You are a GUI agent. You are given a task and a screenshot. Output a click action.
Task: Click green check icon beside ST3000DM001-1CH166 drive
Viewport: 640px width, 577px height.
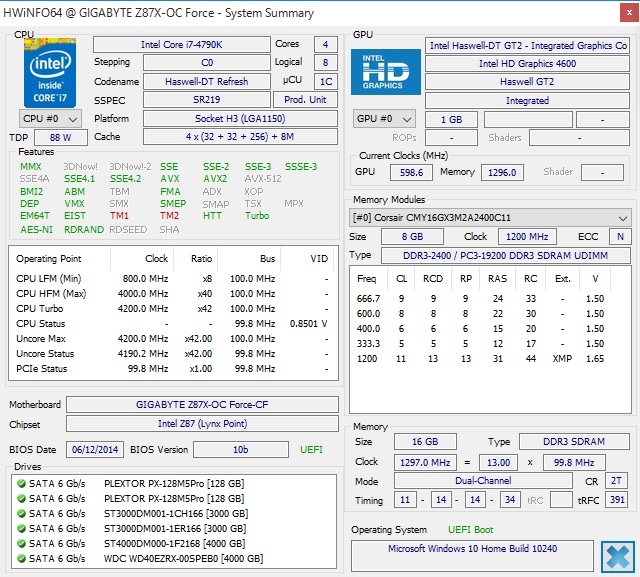point(20,513)
